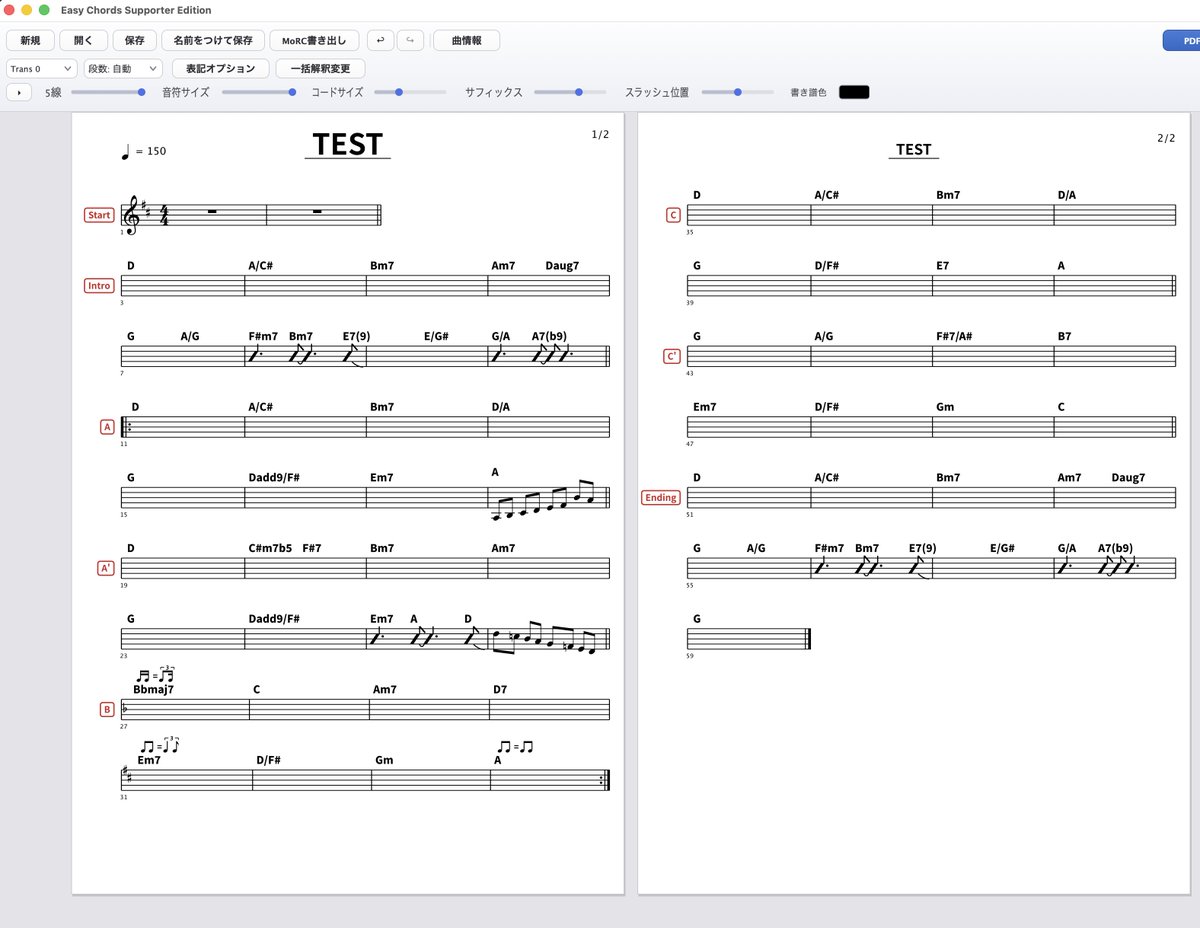
Task: Export using MoRC書き出し
Action: click(314, 41)
